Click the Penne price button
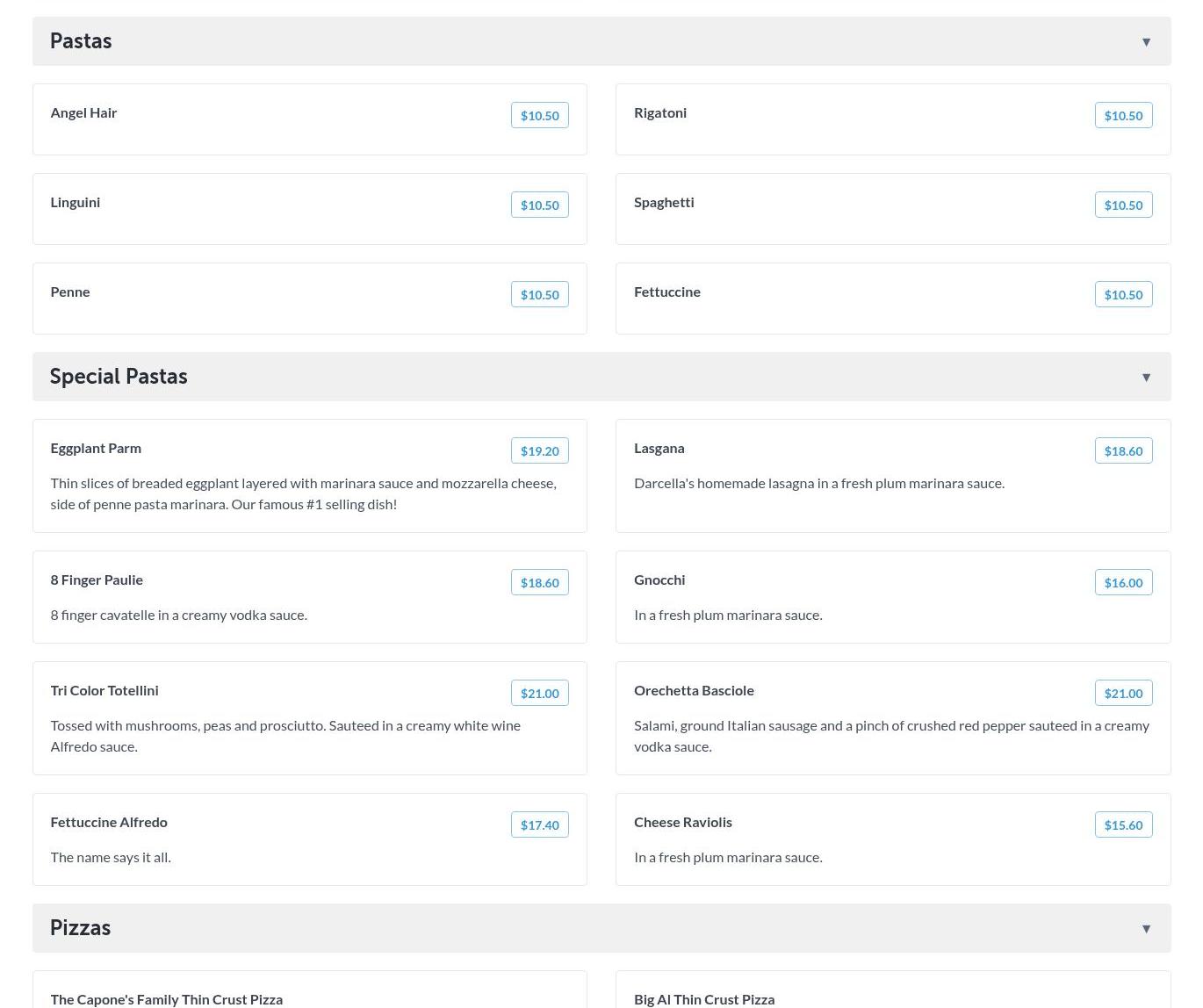This screenshot has width=1203, height=1008. [539, 295]
